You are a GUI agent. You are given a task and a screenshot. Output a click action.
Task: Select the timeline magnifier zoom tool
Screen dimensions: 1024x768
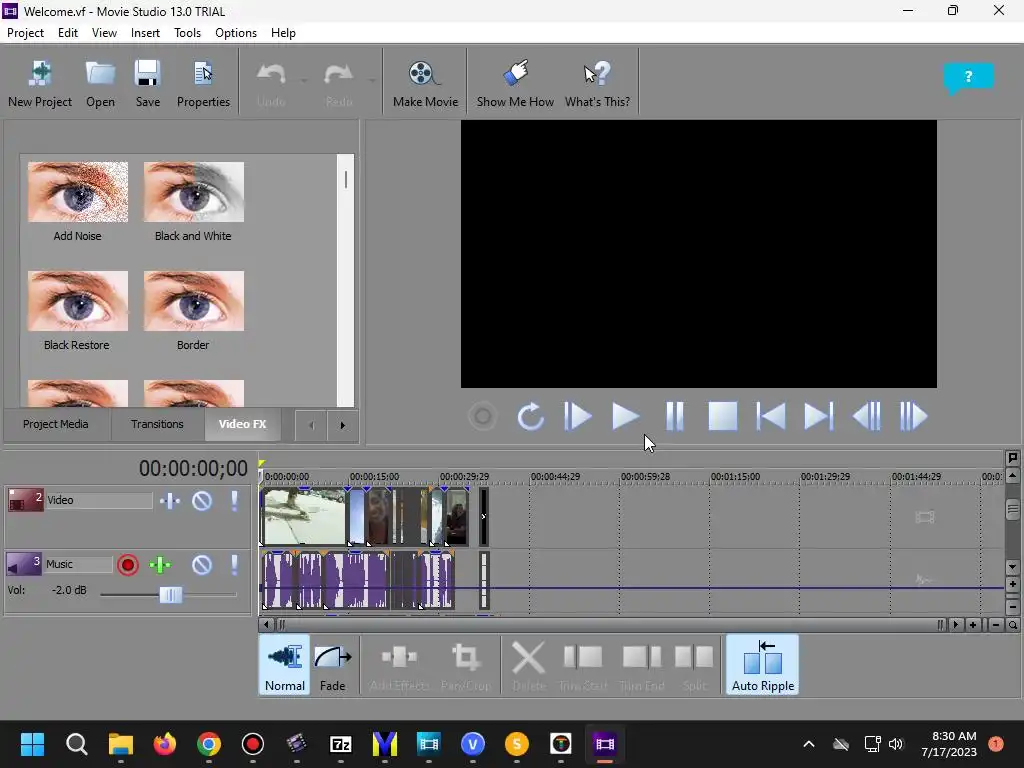click(x=1012, y=625)
